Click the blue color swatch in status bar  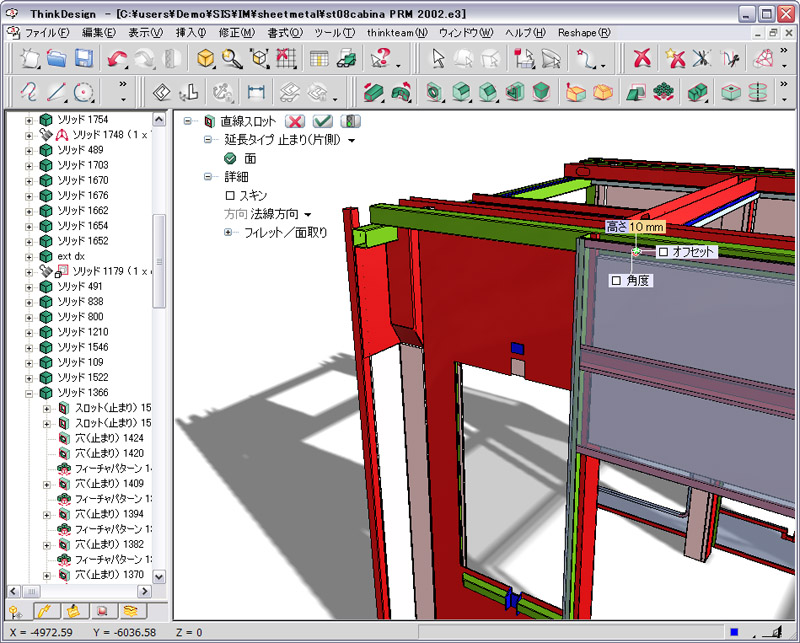point(735,632)
